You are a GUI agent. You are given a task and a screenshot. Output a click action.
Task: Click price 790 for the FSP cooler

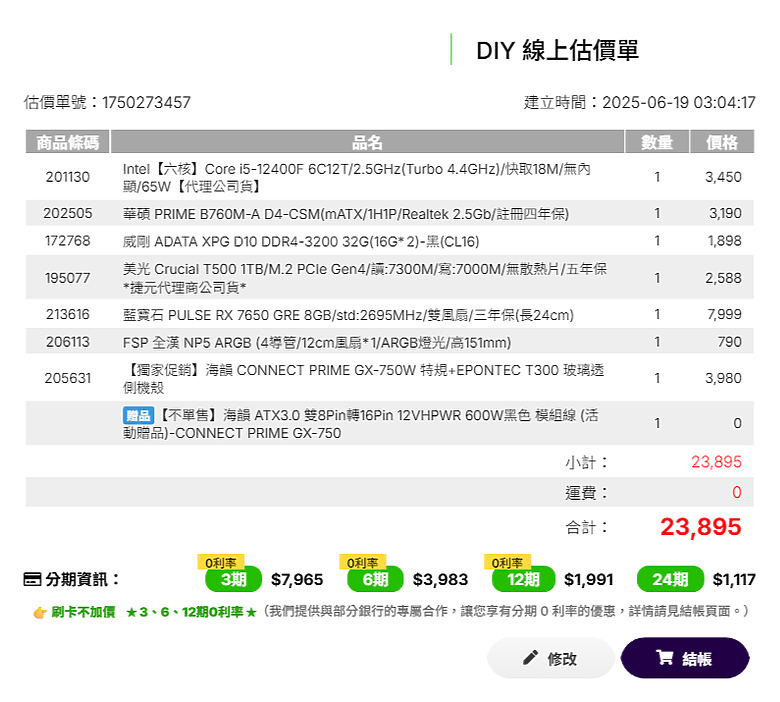[x=729, y=342]
